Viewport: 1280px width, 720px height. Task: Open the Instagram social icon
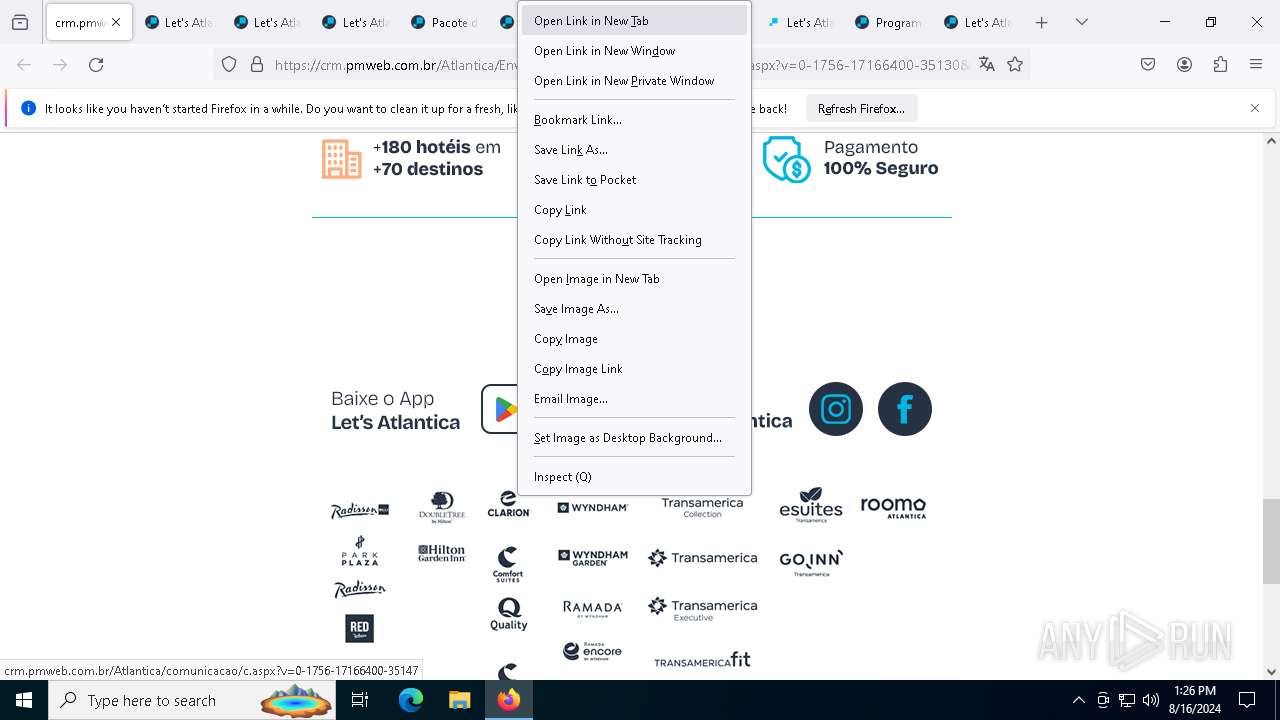click(x=836, y=409)
